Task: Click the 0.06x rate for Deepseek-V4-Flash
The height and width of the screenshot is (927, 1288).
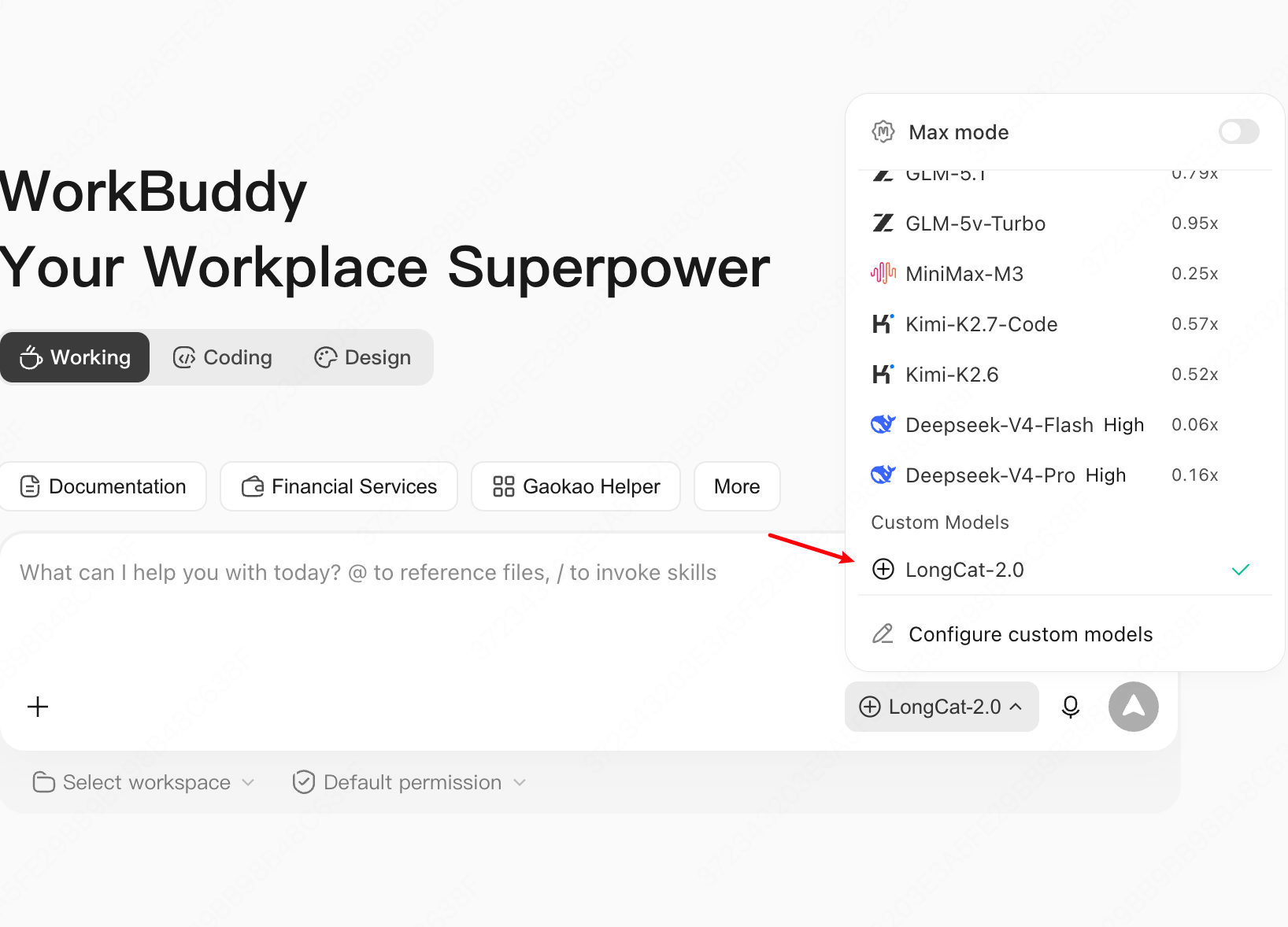Action: coord(1195,425)
